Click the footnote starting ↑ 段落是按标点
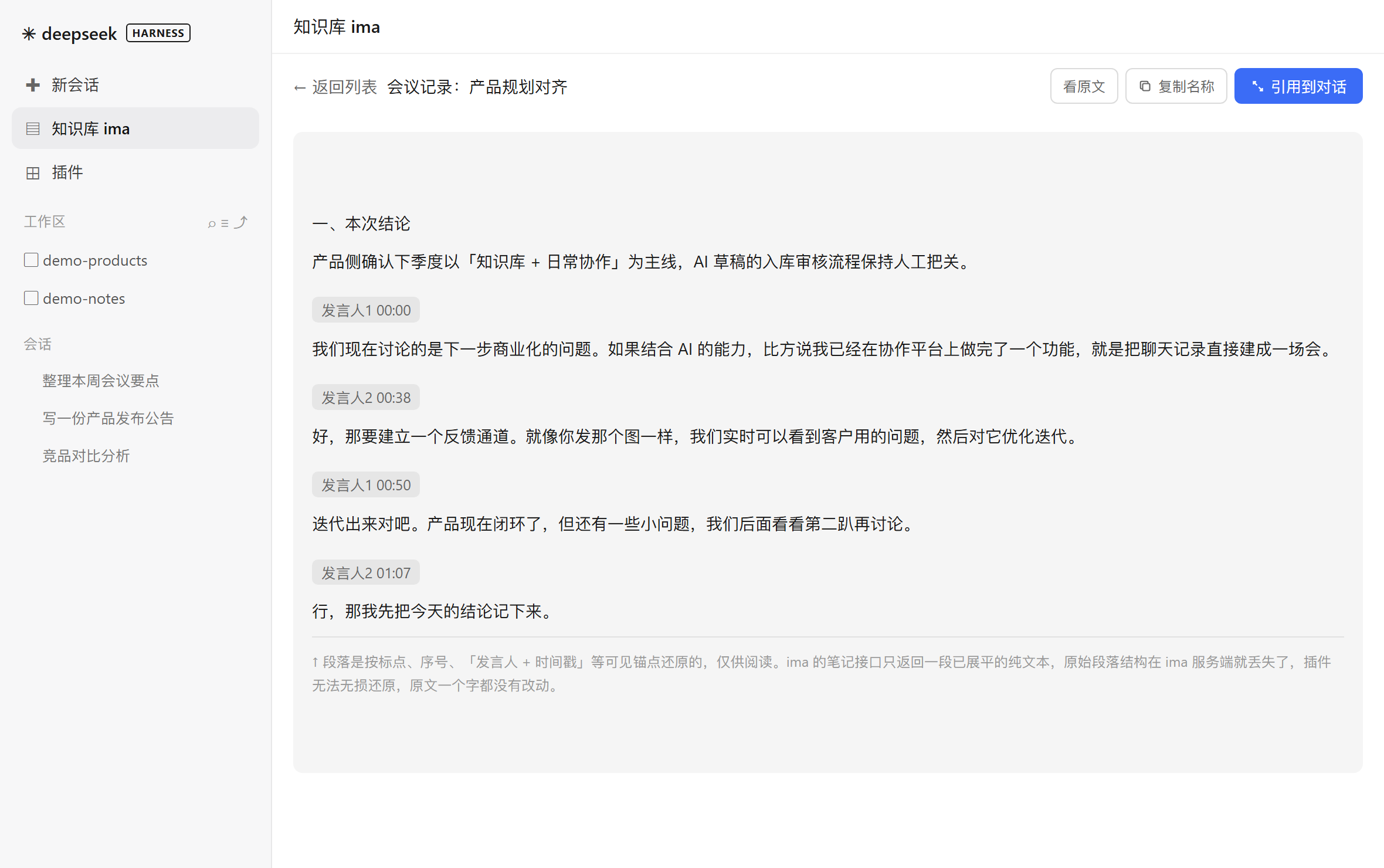Viewport: 1384px width, 868px height. [x=822, y=674]
